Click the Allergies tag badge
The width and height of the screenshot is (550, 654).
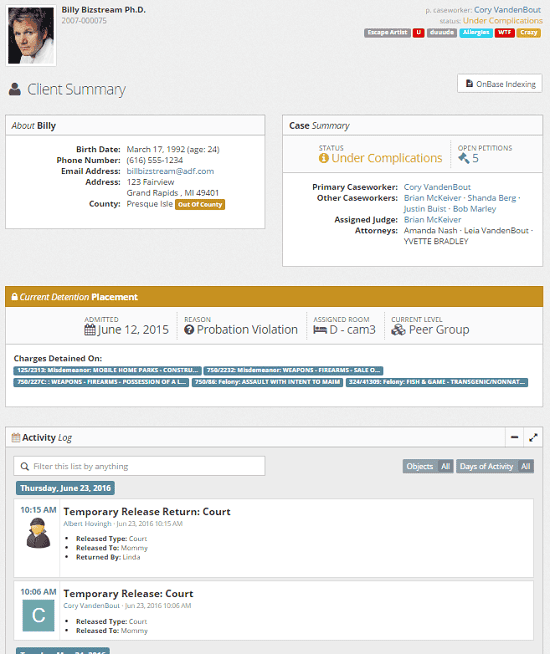coord(476,33)
